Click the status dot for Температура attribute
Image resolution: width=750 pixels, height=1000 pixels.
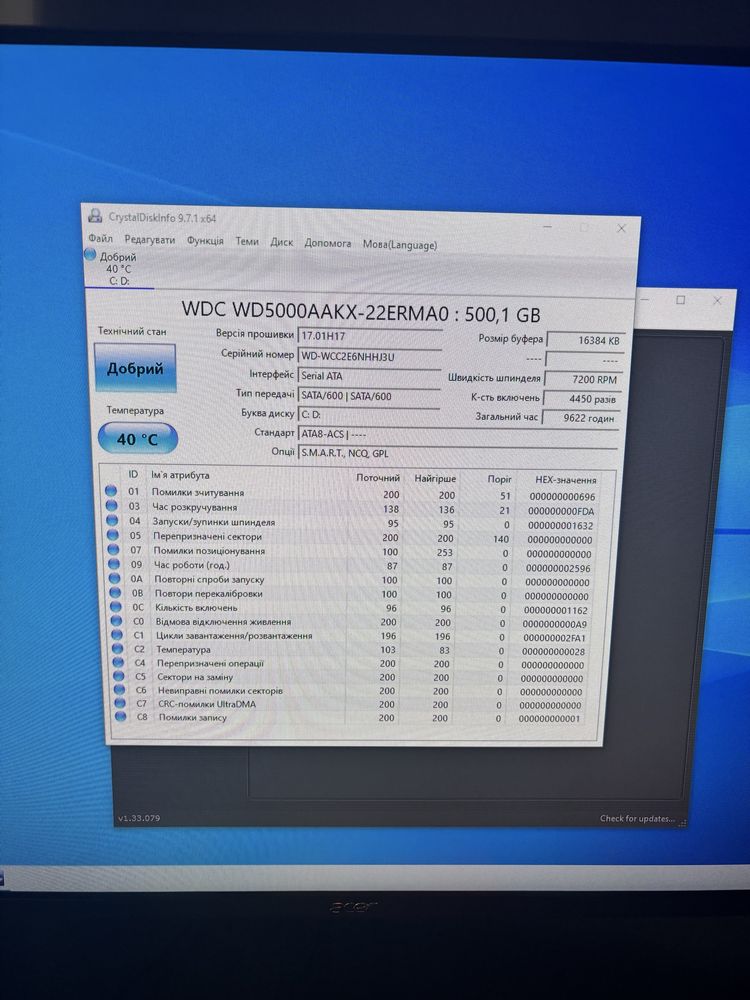(118, 649)
